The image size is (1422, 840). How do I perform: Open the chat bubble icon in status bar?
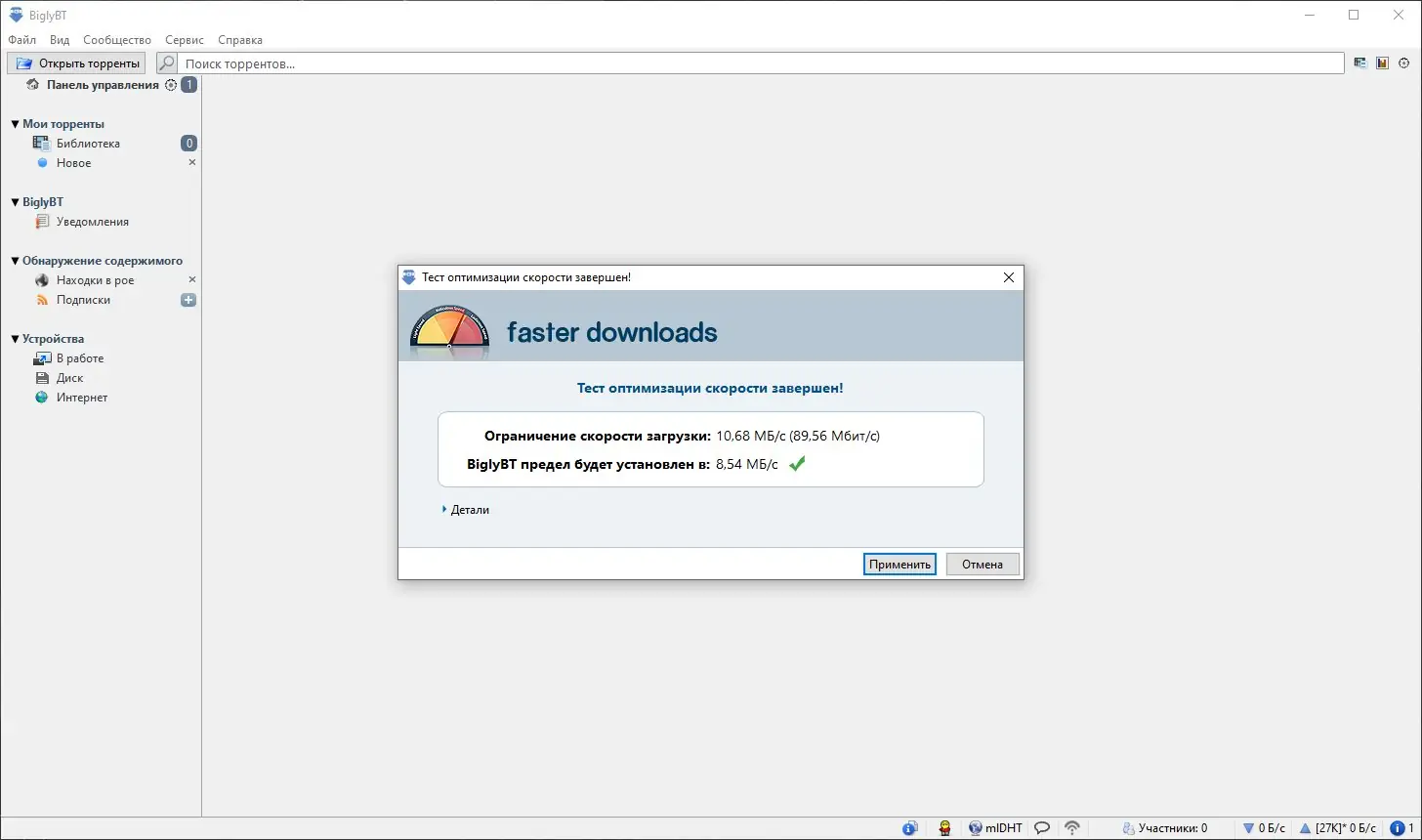(1042, 828)
